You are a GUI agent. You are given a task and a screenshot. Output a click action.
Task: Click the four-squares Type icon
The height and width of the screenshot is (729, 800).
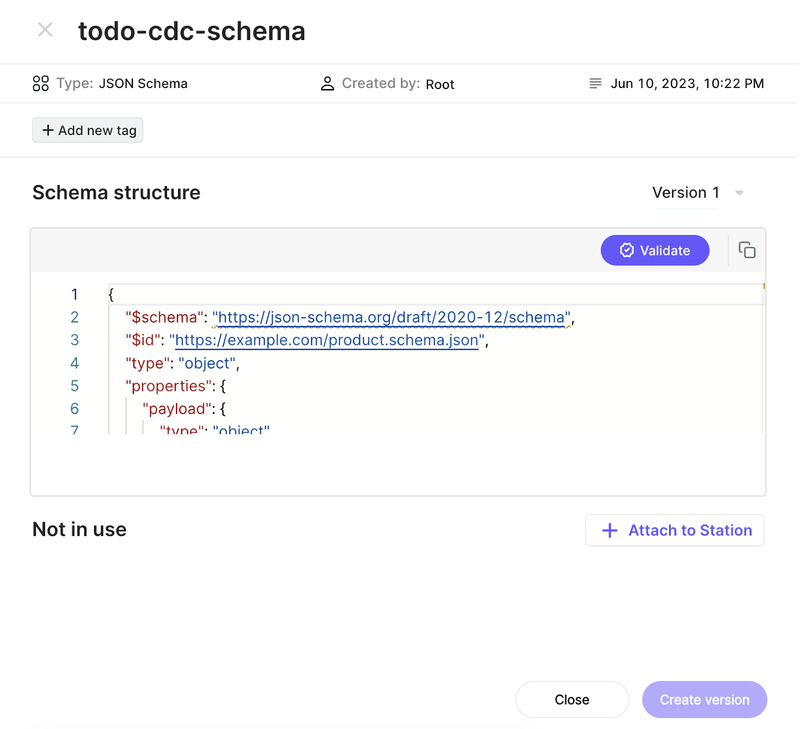click(x=40, y=84)
